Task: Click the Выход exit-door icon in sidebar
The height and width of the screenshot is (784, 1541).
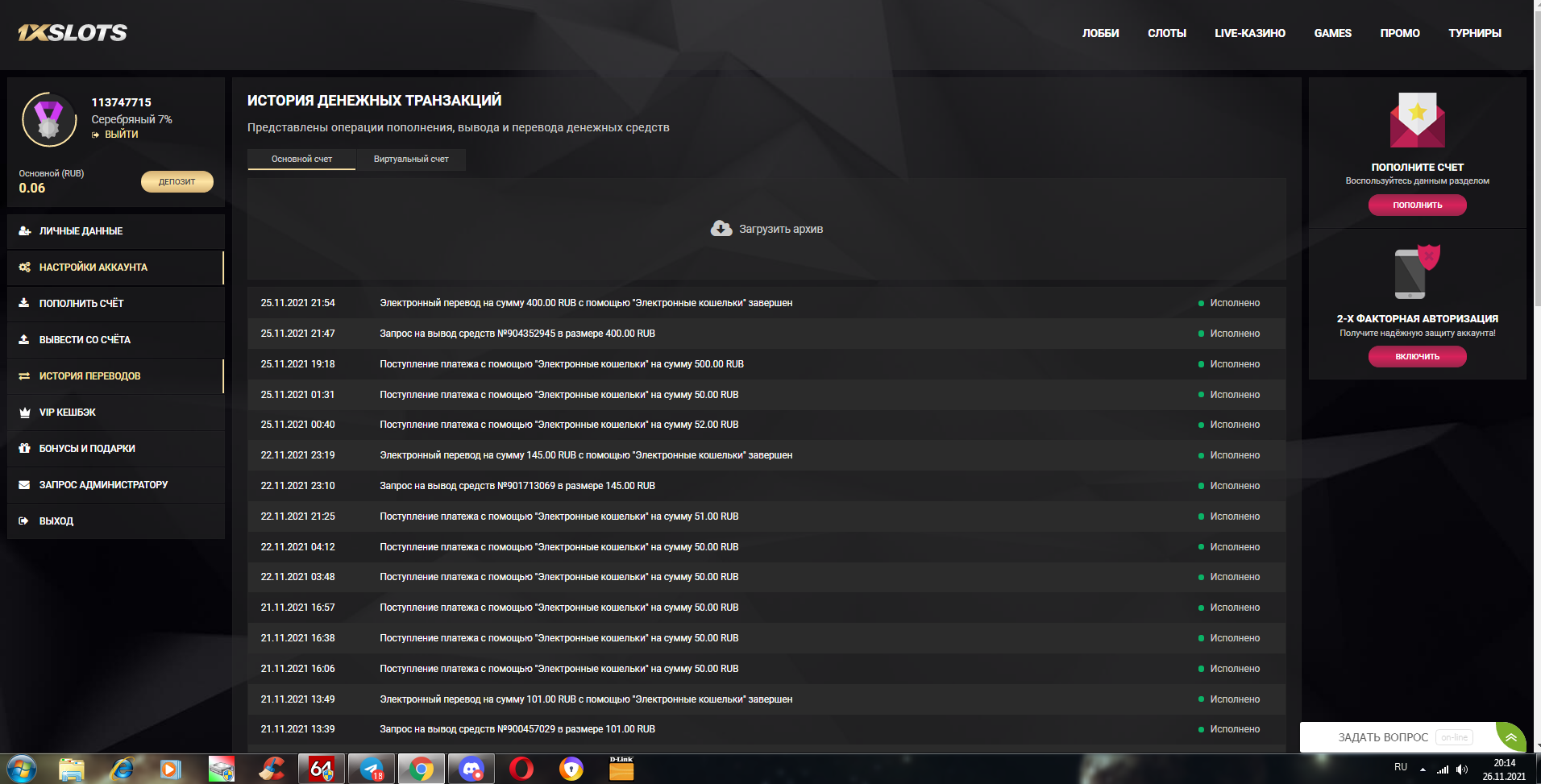Action: (x=24, y=521)
